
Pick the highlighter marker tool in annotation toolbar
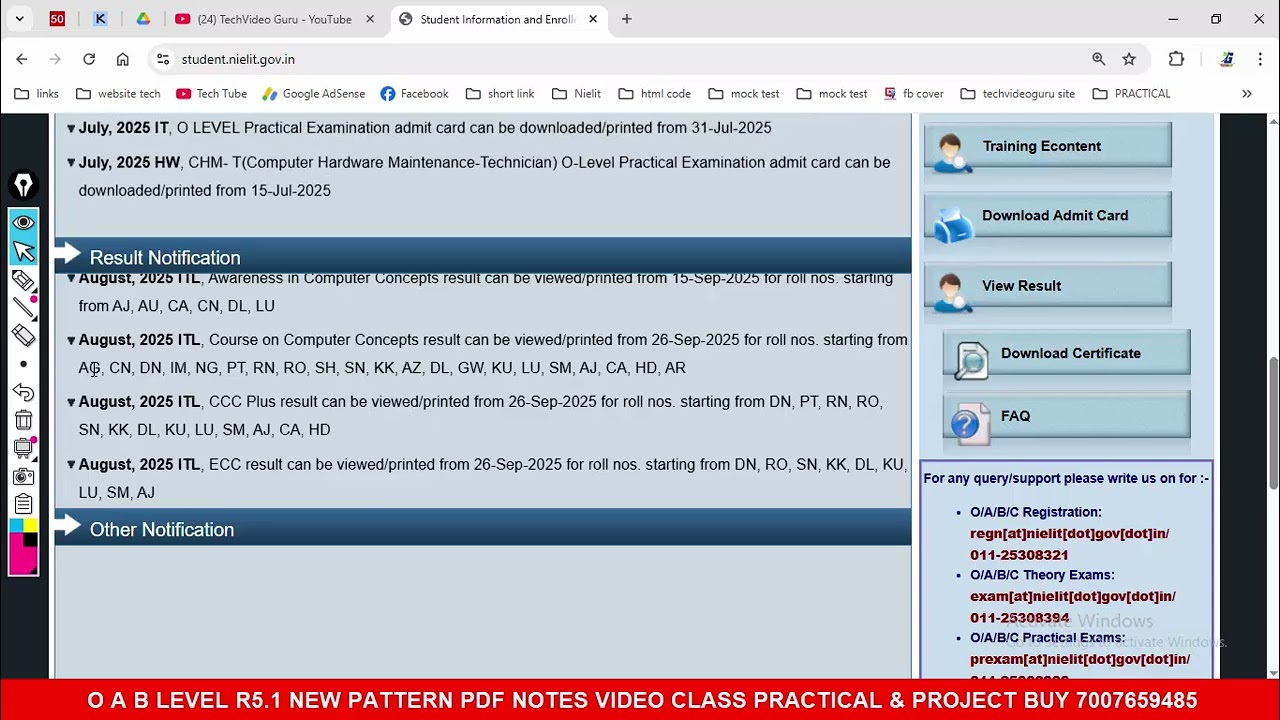23,280
